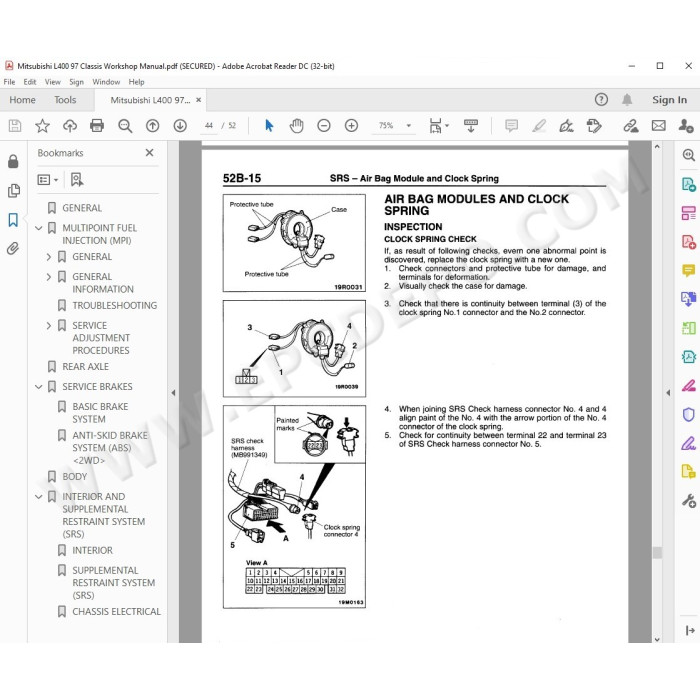Send file by email envelope icon
This screenshot has height=700, width=700.
click(658, 126)
